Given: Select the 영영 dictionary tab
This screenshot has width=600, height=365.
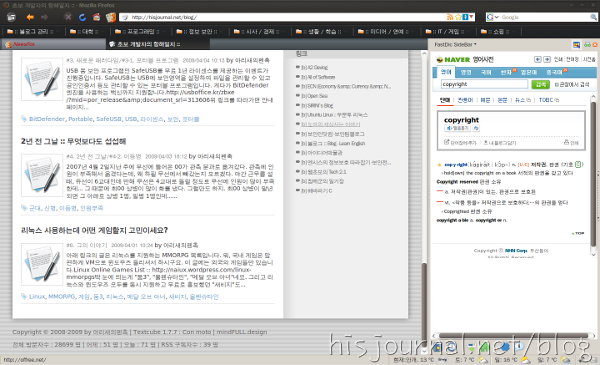Looking at the screenshot, I should 466,72.
